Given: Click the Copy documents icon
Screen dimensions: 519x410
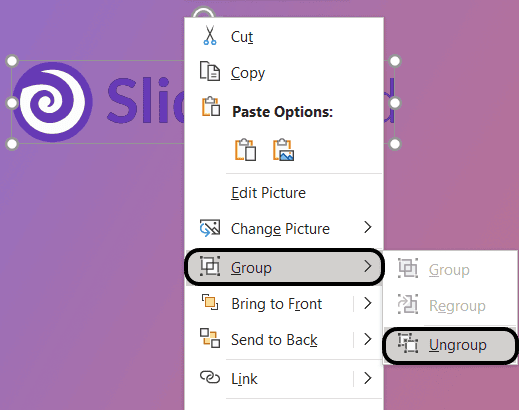Looking at the screenshot, I should click(210, 71).
